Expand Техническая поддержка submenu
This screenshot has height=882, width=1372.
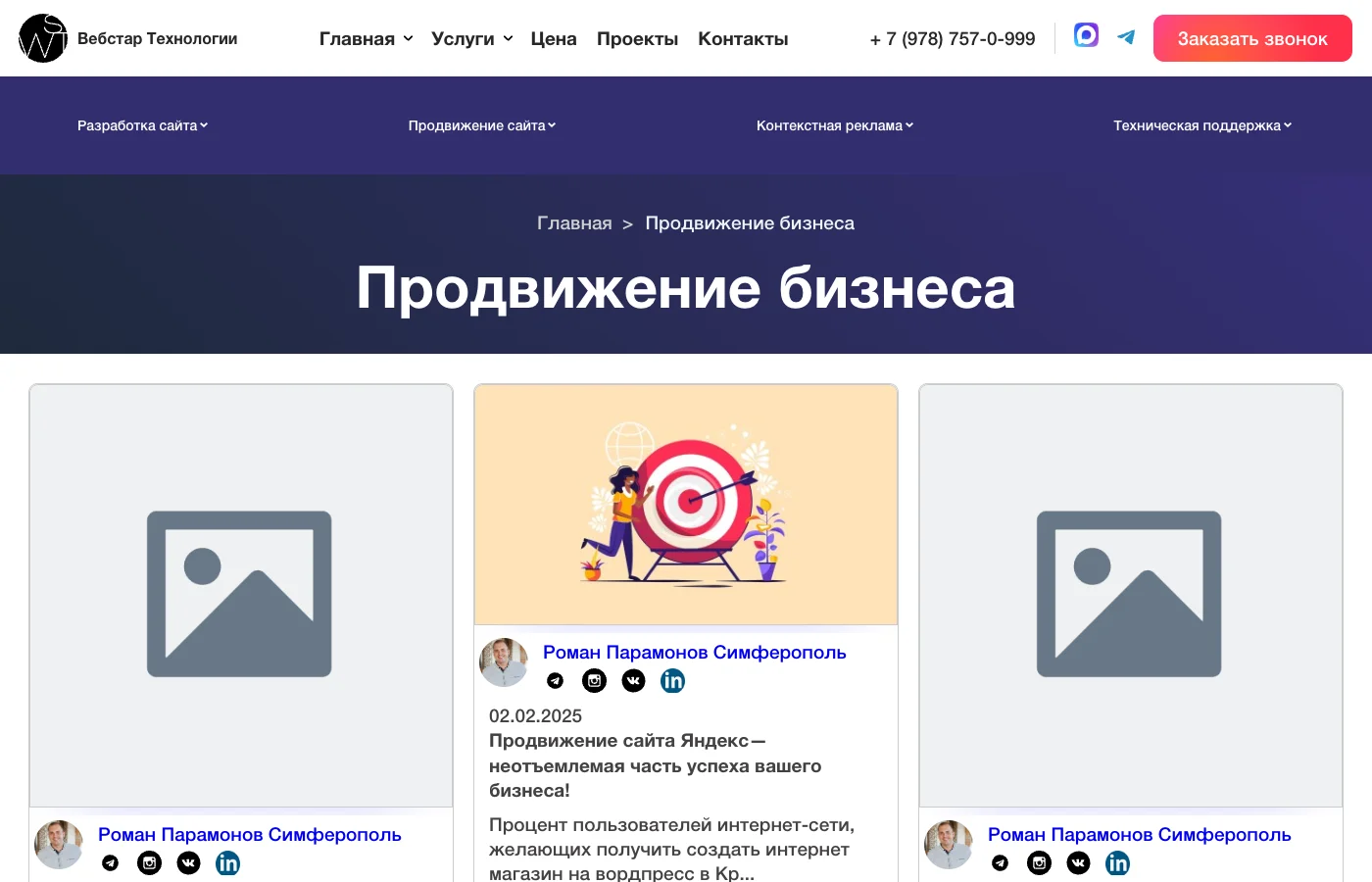1201,125
